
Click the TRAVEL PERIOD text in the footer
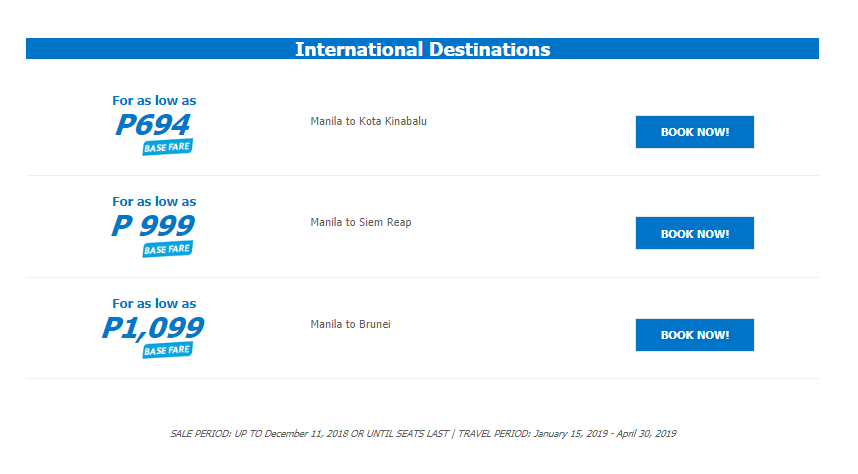coord(494,433)
